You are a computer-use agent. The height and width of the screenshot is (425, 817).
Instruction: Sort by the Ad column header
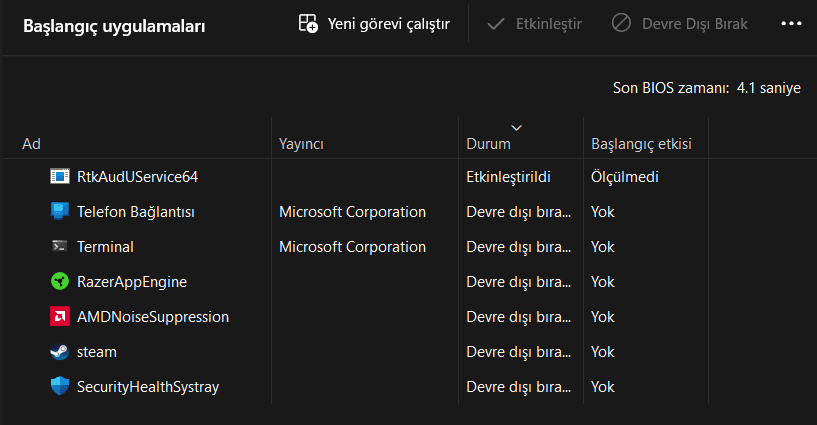pyautogui.click(x=31, y=144)
